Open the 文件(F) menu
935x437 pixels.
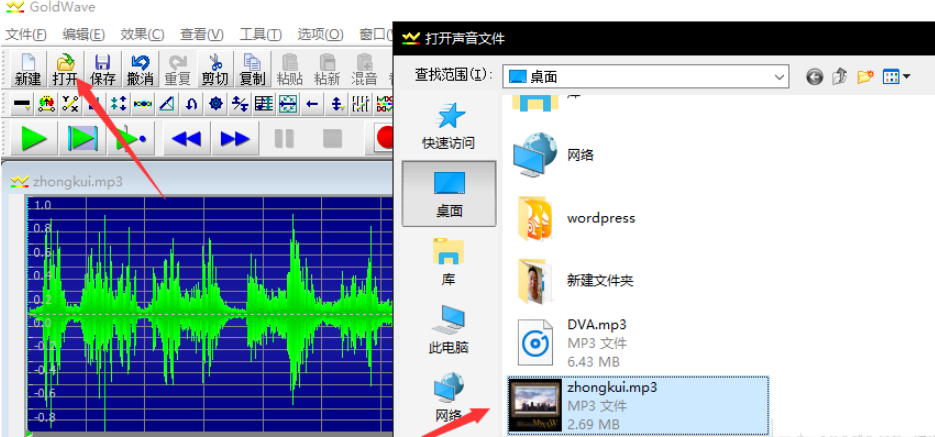[26, 34]
